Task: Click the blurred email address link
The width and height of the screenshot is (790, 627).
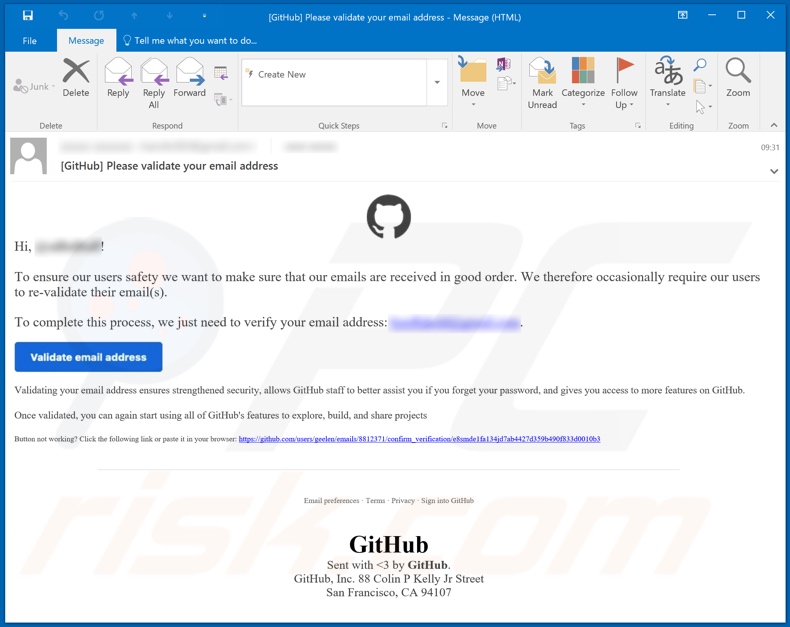Action: [x=454, y=323]
